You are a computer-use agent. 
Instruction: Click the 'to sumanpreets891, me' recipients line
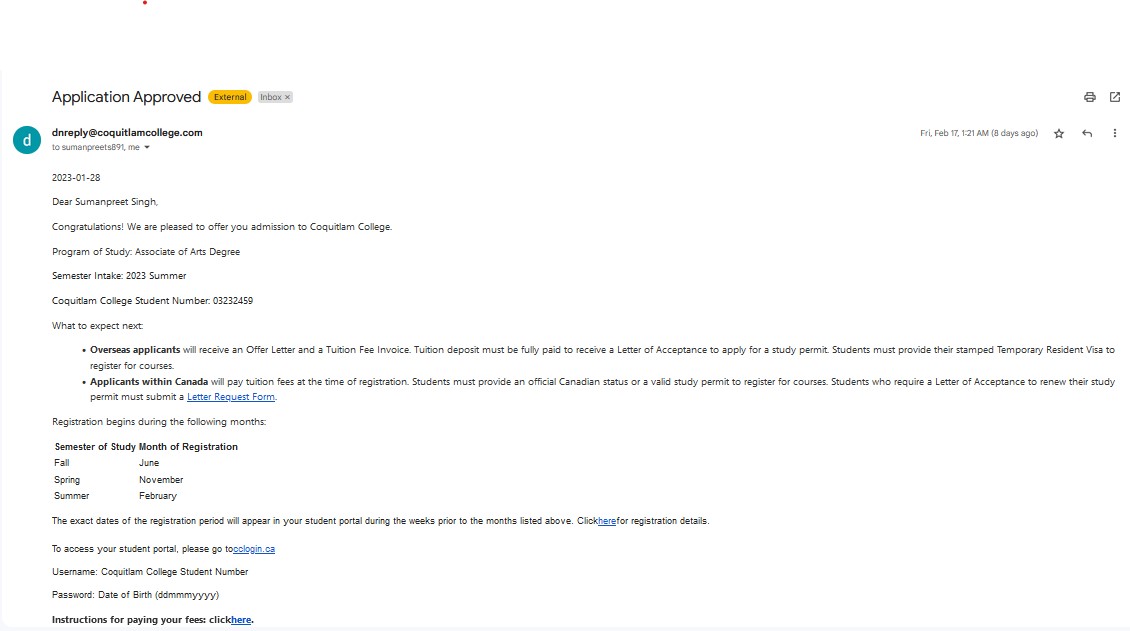point(96,147)
